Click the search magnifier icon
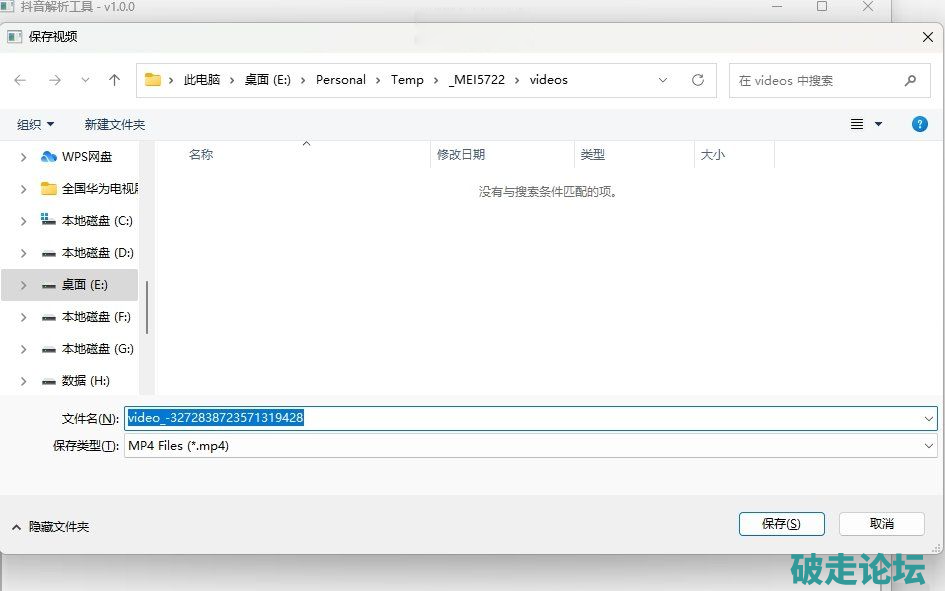The width and height of the screenshot is (945, 591). (x=910, y=81)
